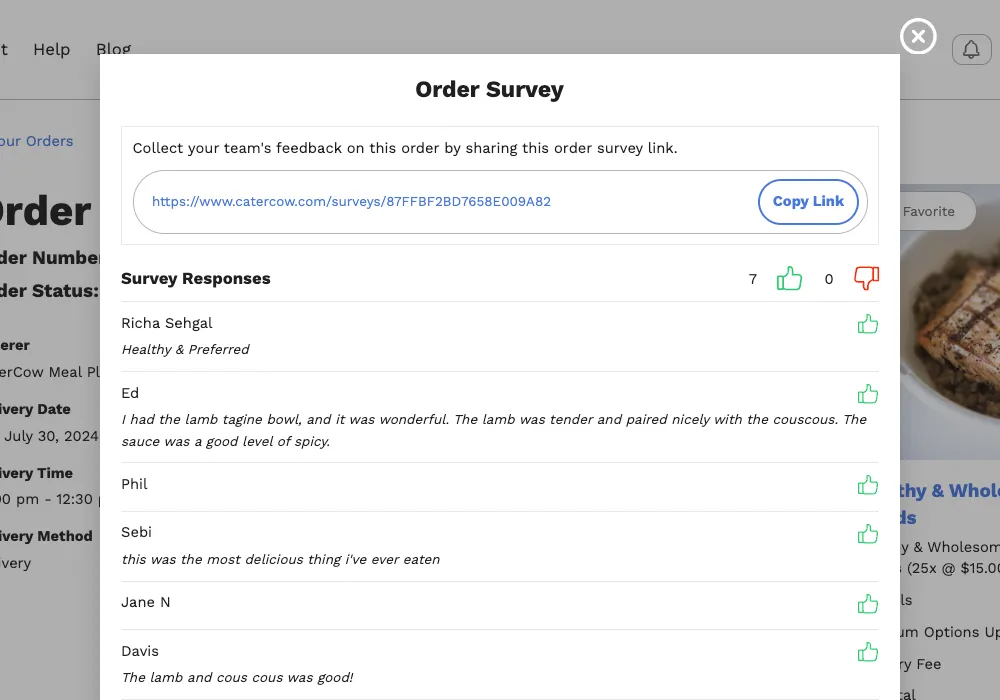Image resolution: width=1000 pixels, height=700 pixels.
Task: Click the green thumbs-up total icon
Action: pos(789,278)
